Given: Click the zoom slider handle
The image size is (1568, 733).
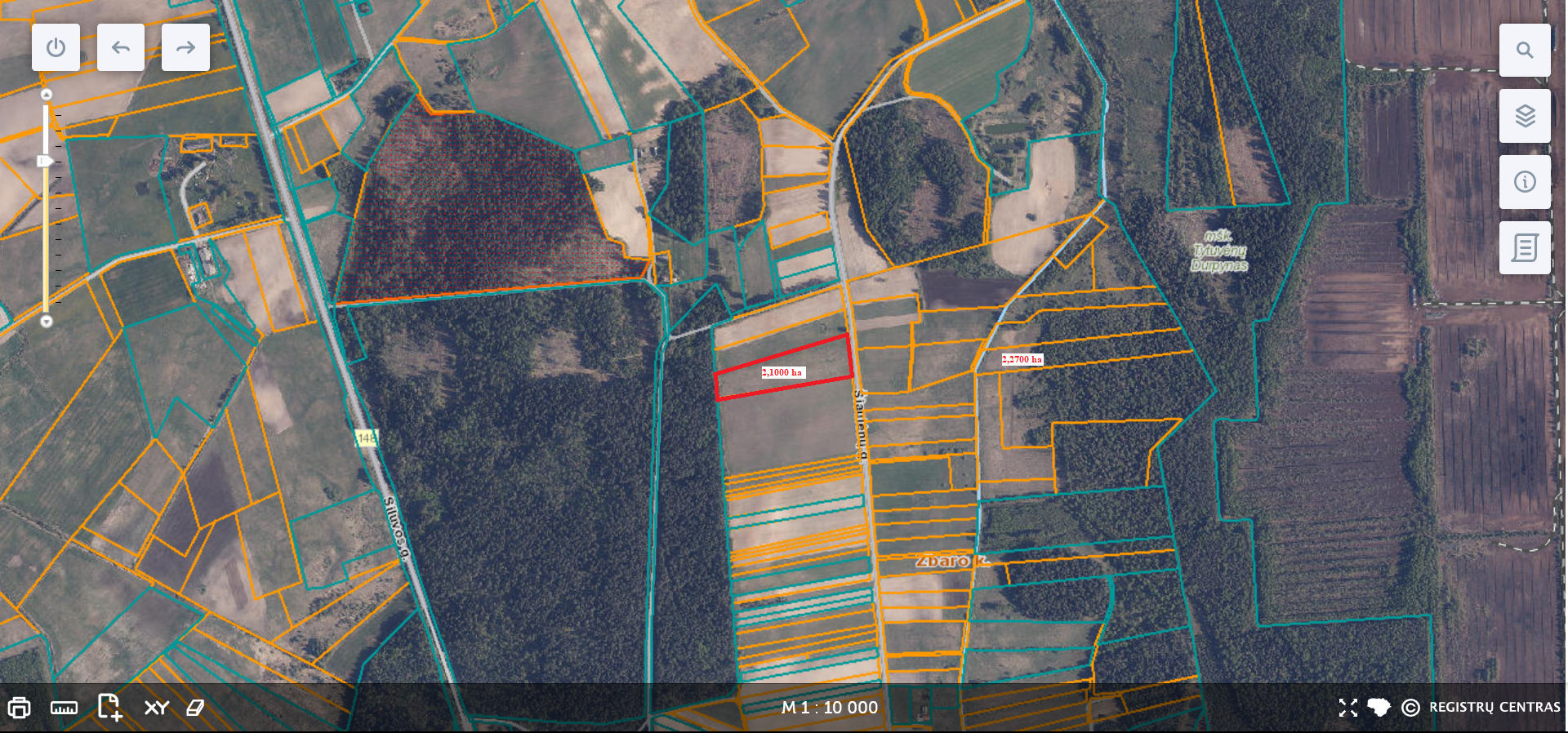Looking at the screenshot, I should [46, 162].
